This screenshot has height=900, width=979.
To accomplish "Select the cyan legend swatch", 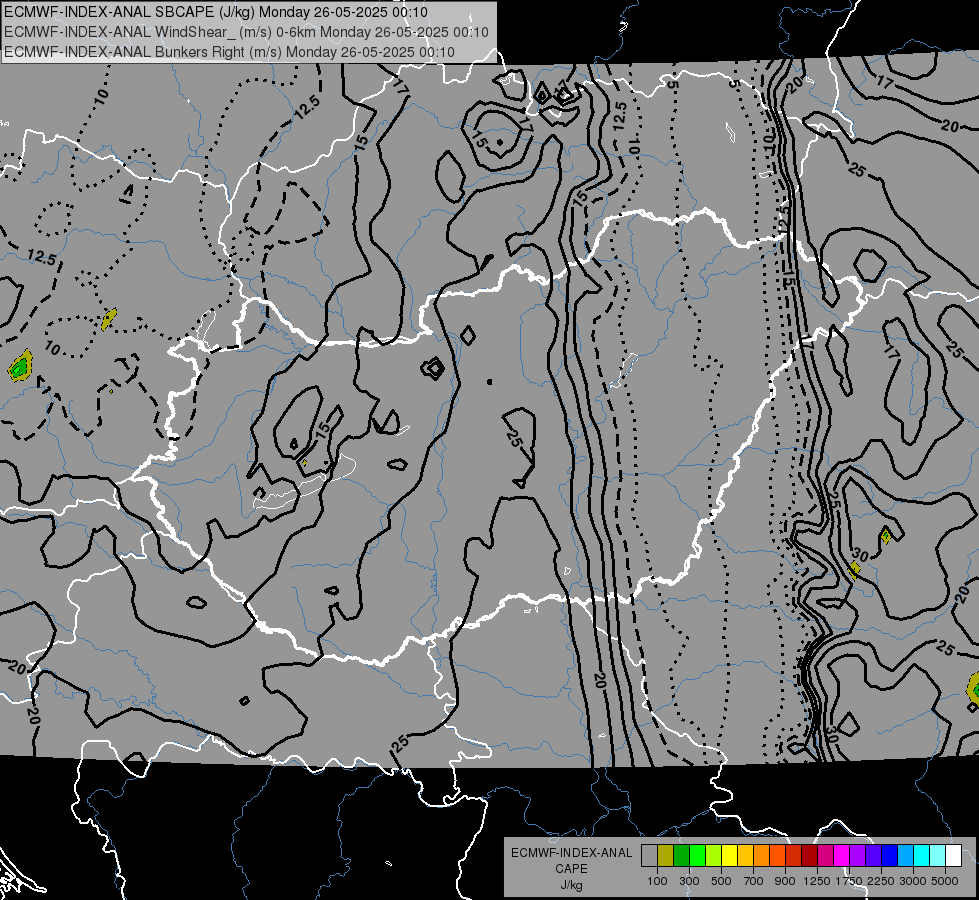I will point(922,856).
